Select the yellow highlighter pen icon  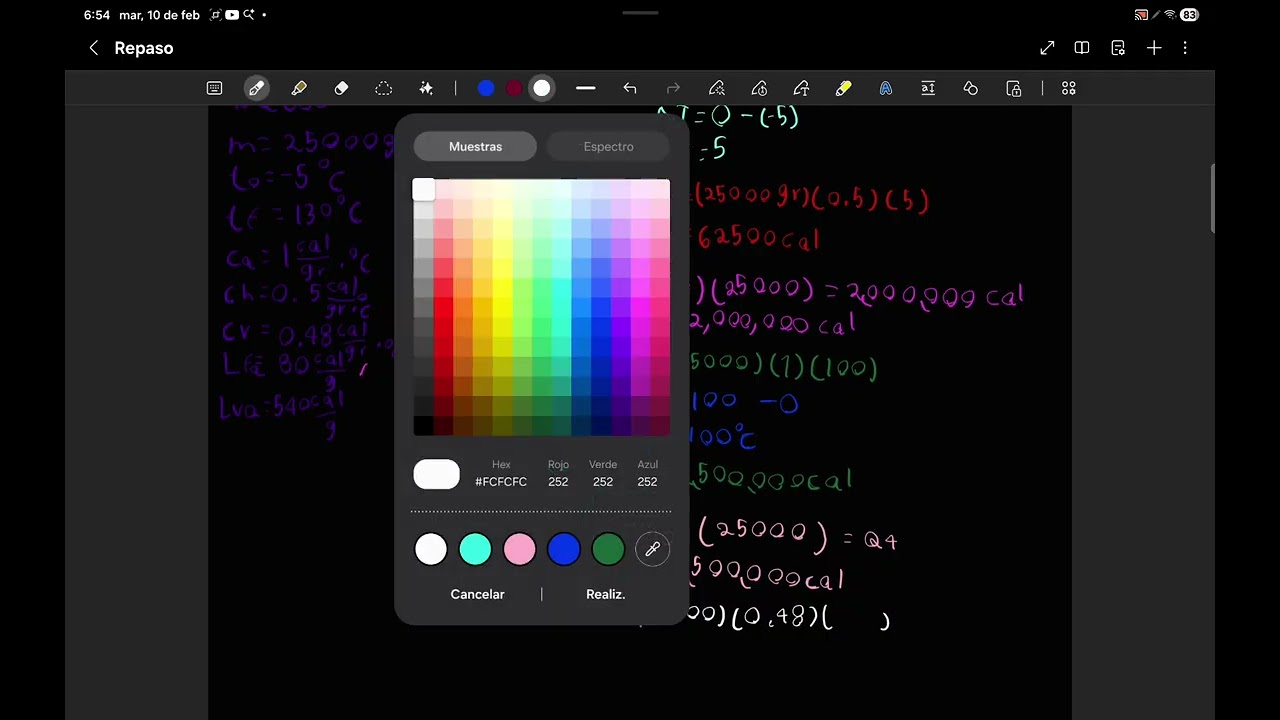[x=843, y=89]
